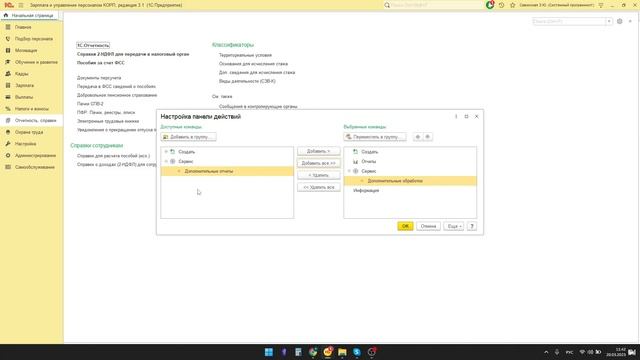Click move-down arrow button in selected commands
The width and height of the screenshot is (640, 360).
(x=428, y=137)
